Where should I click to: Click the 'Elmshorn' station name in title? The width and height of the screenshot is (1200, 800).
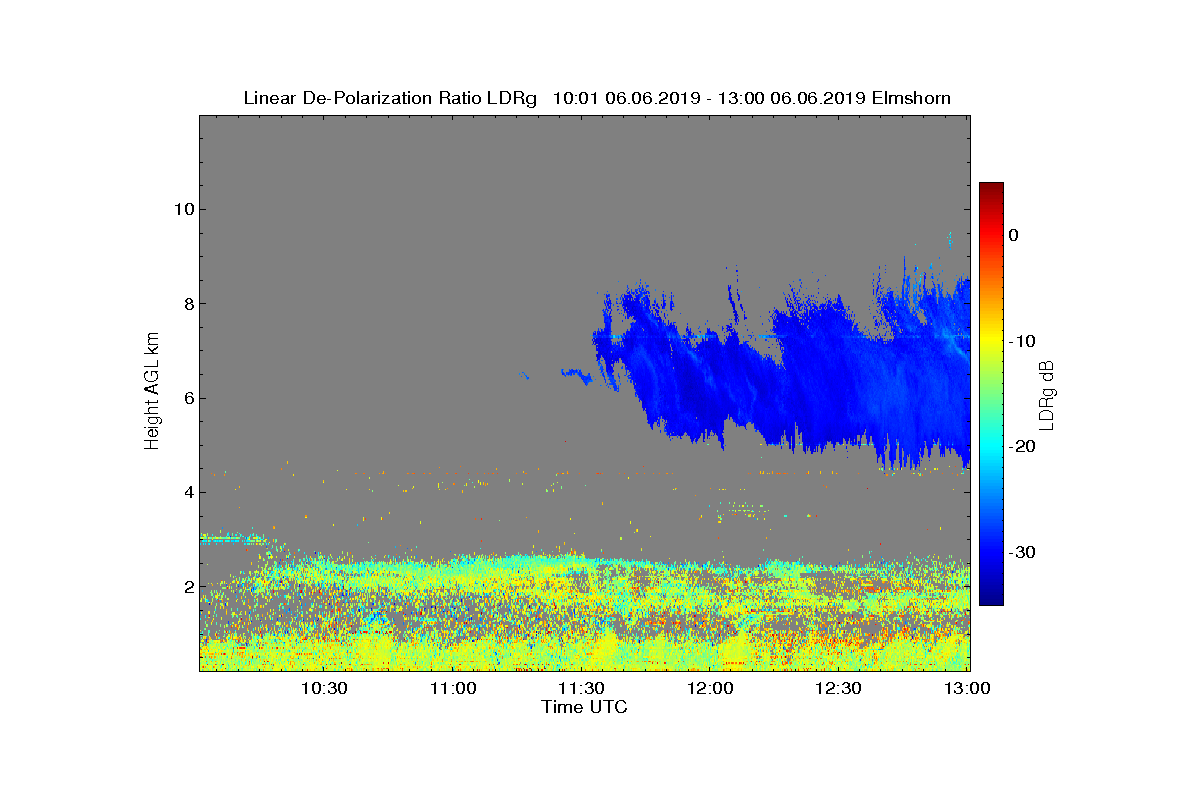(x=911, y=98)
